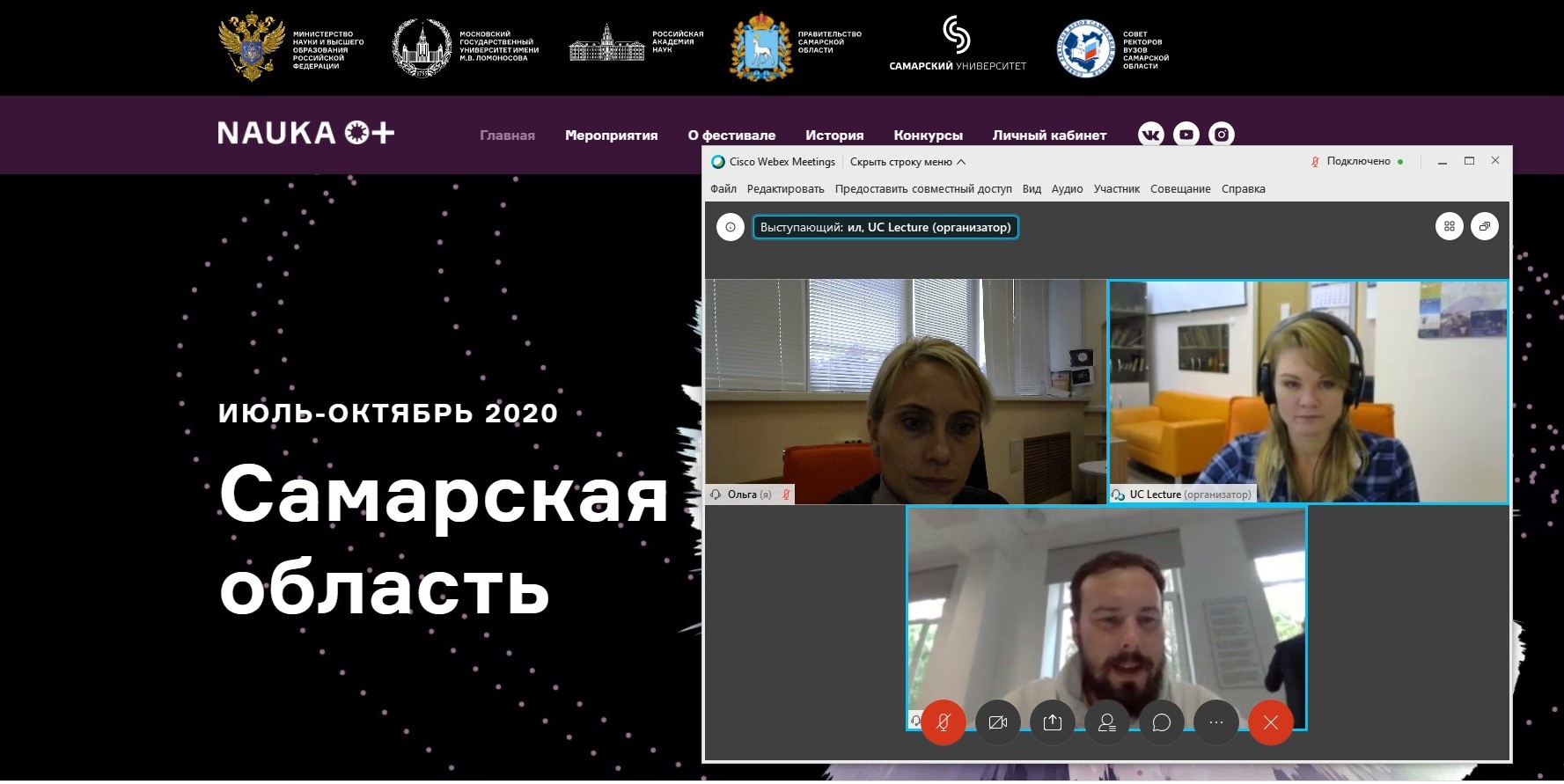Click the floating panel view icon
1564x784 pixels.
pyautogui.click(x=1485, y=227)
